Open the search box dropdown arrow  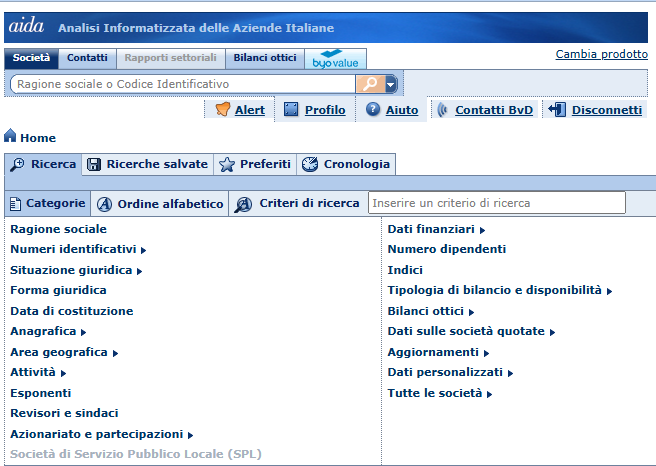391,84
